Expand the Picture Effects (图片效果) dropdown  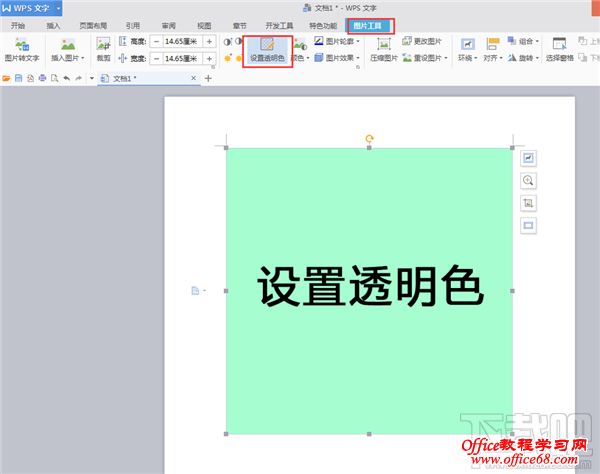[x=337, y=59]
